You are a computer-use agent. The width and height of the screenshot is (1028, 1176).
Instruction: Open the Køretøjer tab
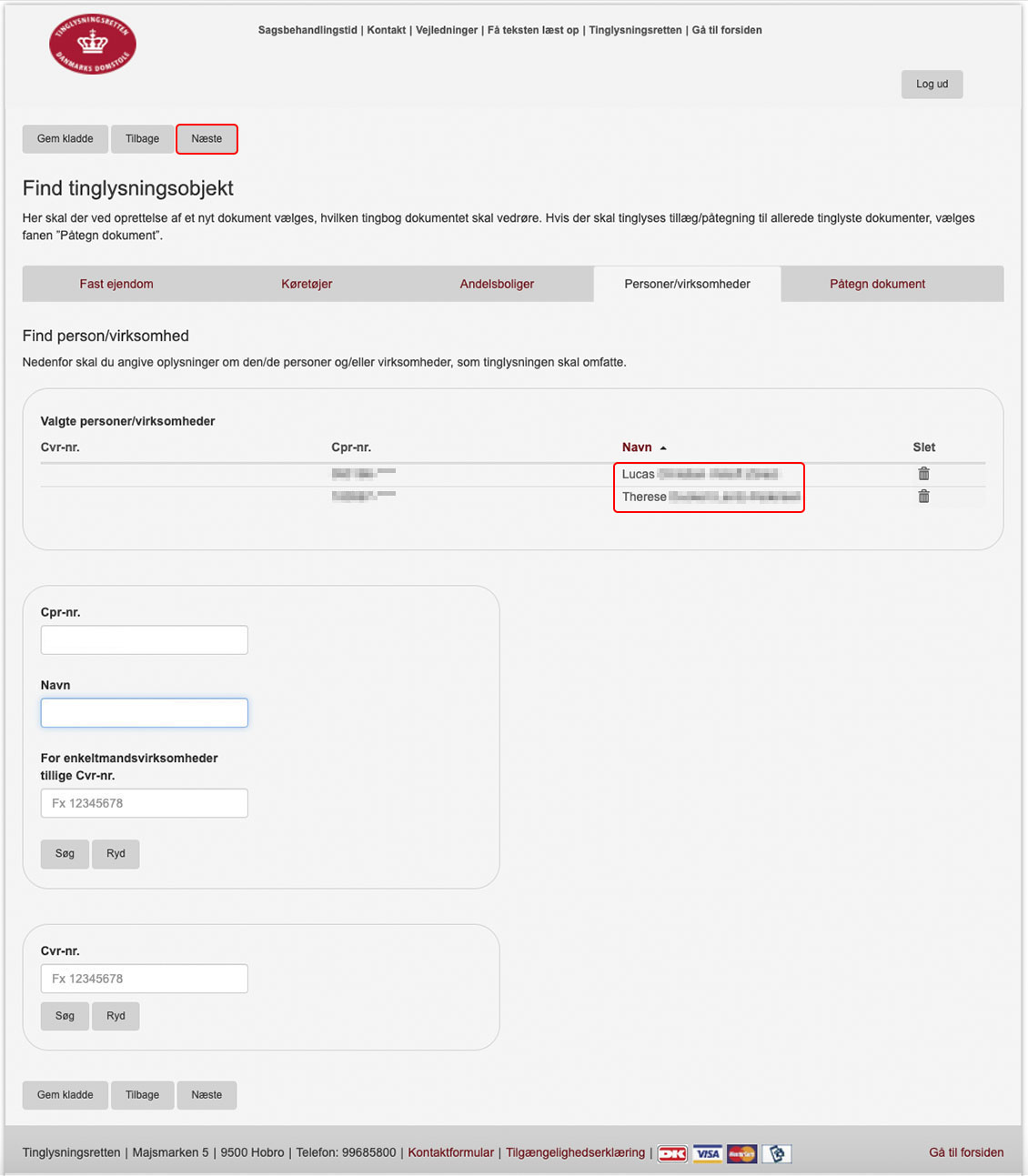point(307,284)
